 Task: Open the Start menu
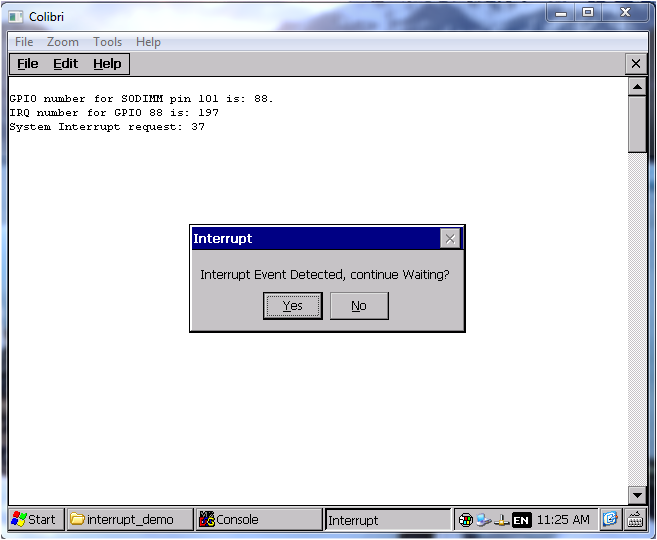pyautogui.click(x=36, y=519)
